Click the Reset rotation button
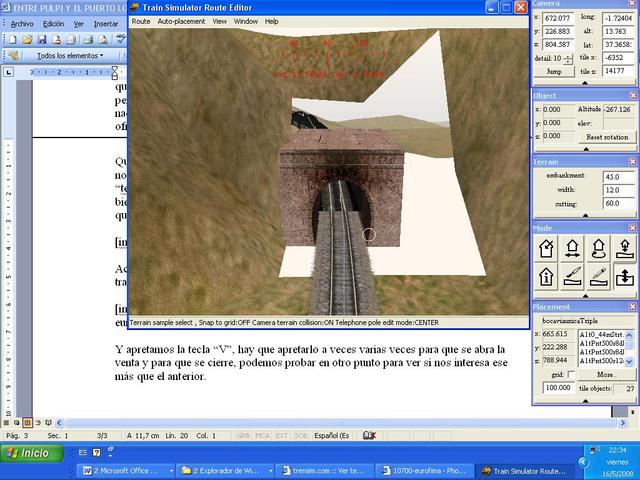This screenshot has height=480, width=640. click(x=606, y=136)
